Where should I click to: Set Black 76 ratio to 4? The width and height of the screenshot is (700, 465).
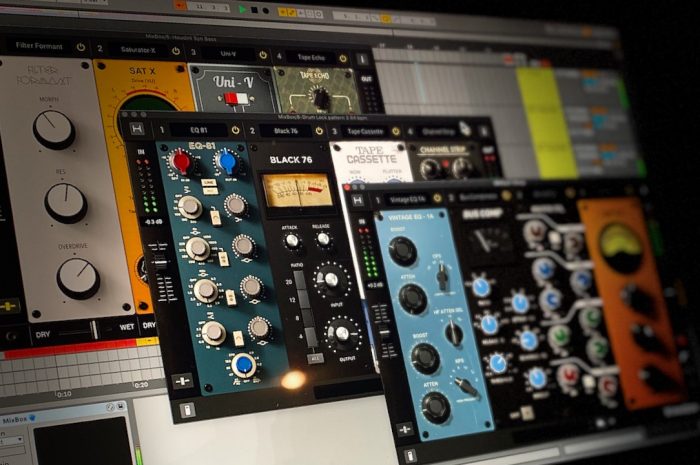pyautogui.click(x=311, y=336)
